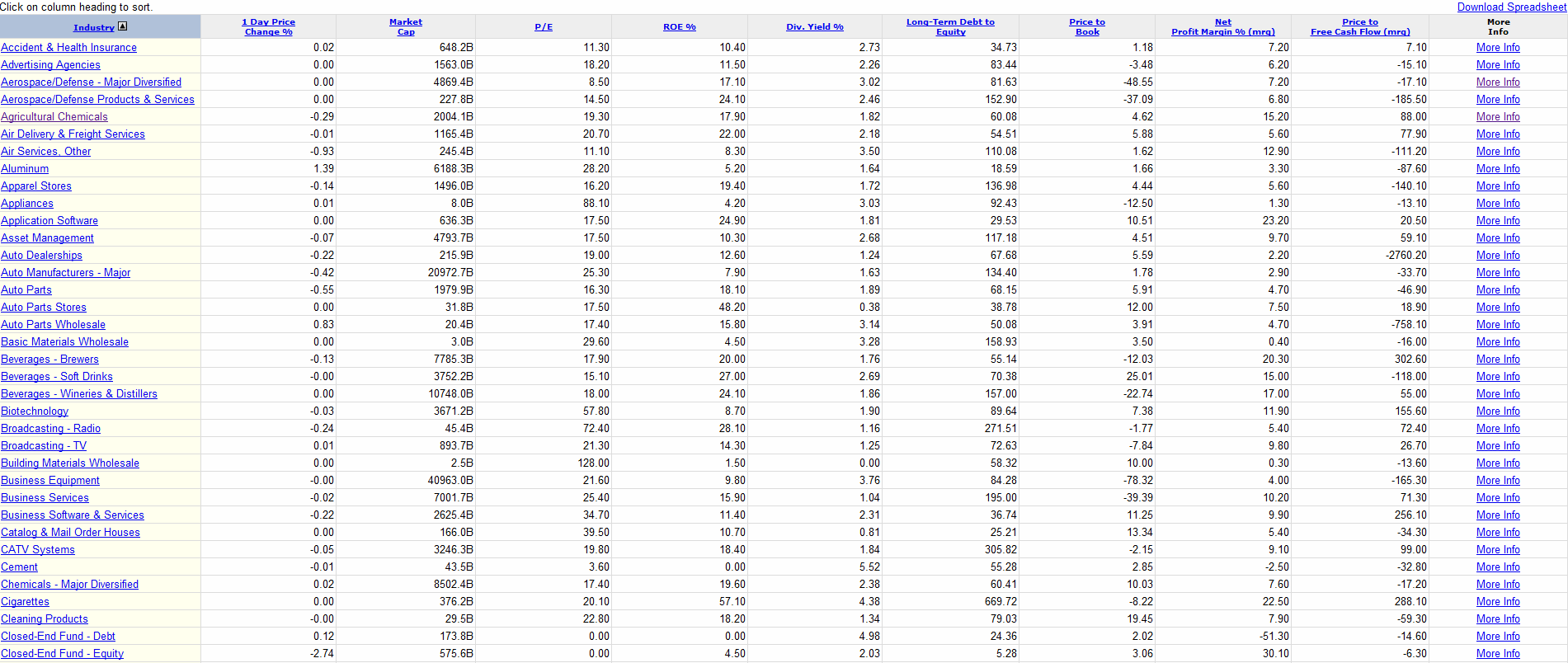Open the Aluminum industry link

tap(25, 169)
